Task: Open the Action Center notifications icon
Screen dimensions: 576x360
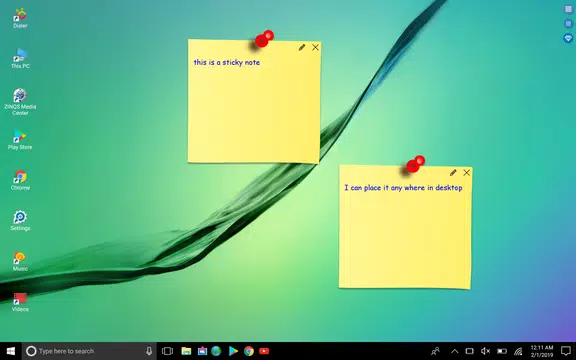Action: tap(566, 351)
